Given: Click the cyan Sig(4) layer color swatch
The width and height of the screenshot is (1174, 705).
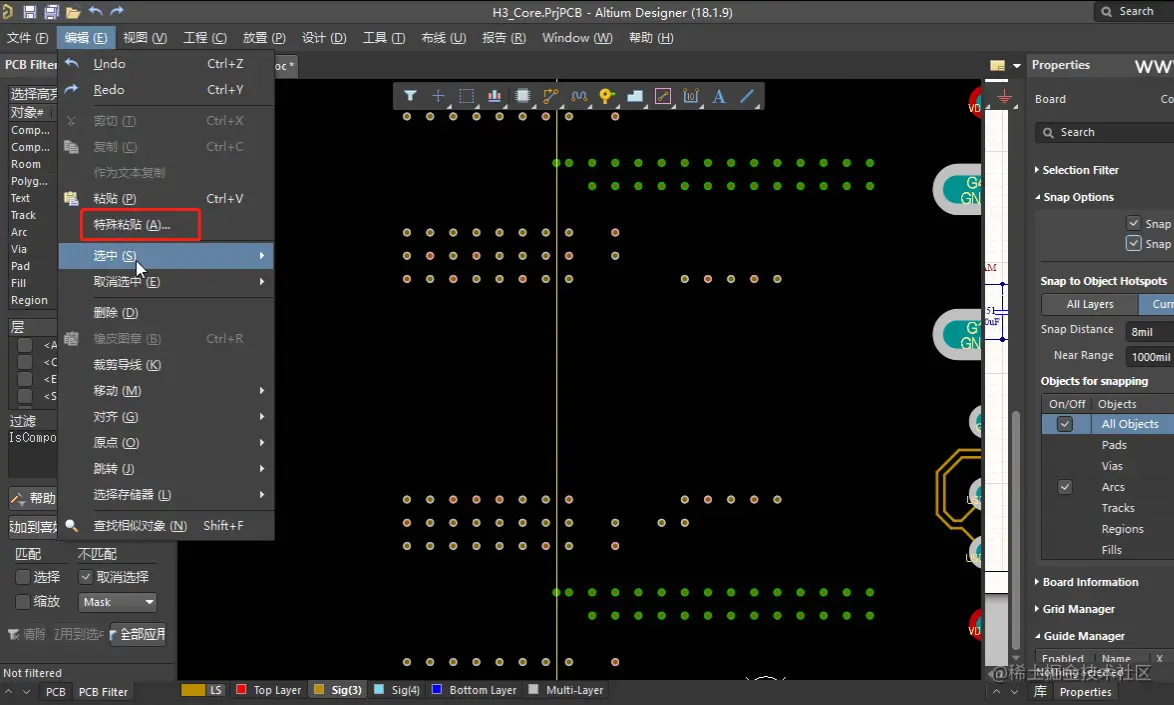Looking at the screenshot, I should pyautogui.click(x=379, y=689).
